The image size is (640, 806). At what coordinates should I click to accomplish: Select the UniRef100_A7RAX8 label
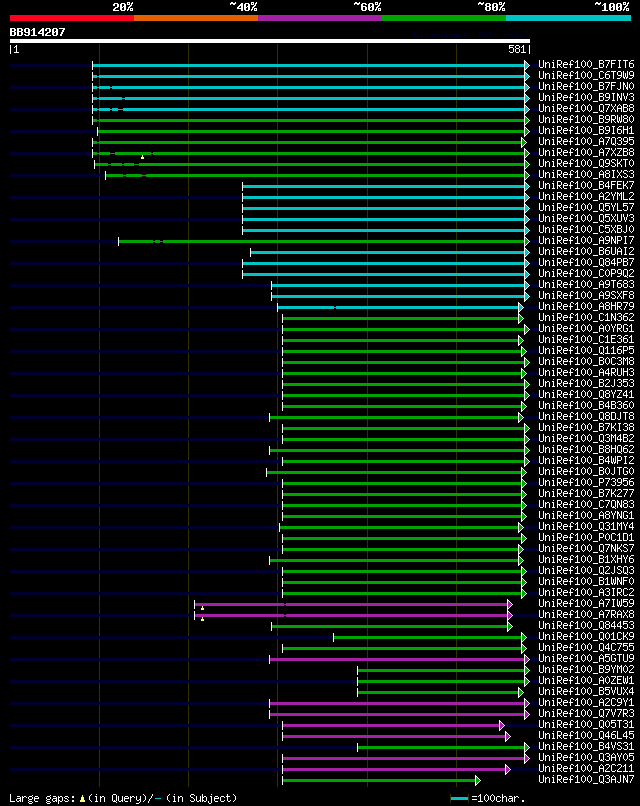coord(586,615)
